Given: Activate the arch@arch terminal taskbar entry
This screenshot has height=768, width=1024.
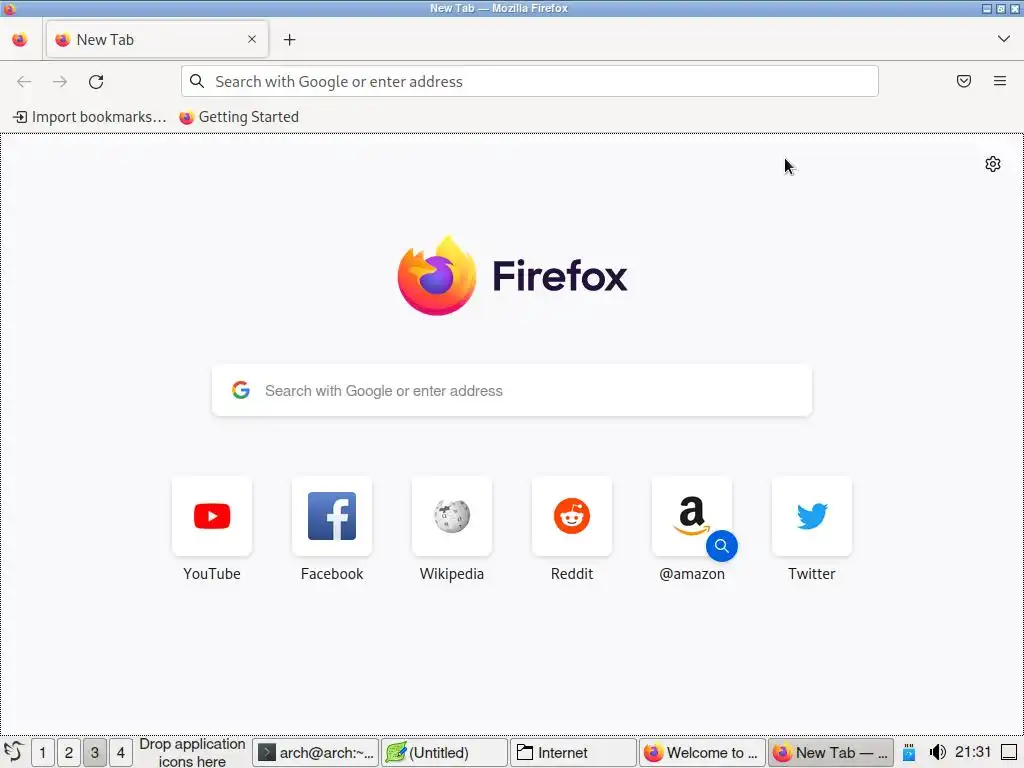Looking at the screenshot, I should tap(315, 753).
